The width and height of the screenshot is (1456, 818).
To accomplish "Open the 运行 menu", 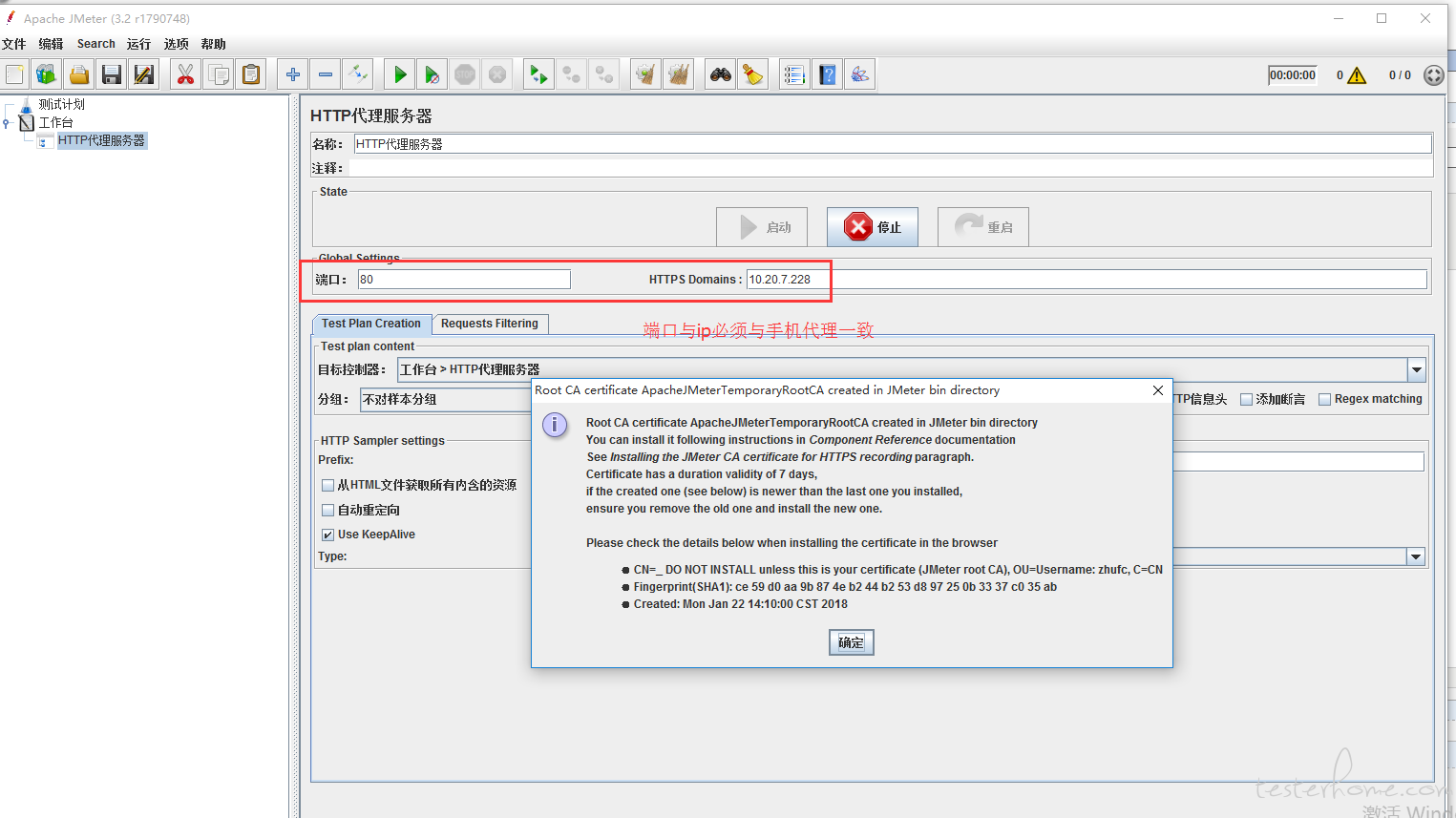I will click(x=138, y=44).
